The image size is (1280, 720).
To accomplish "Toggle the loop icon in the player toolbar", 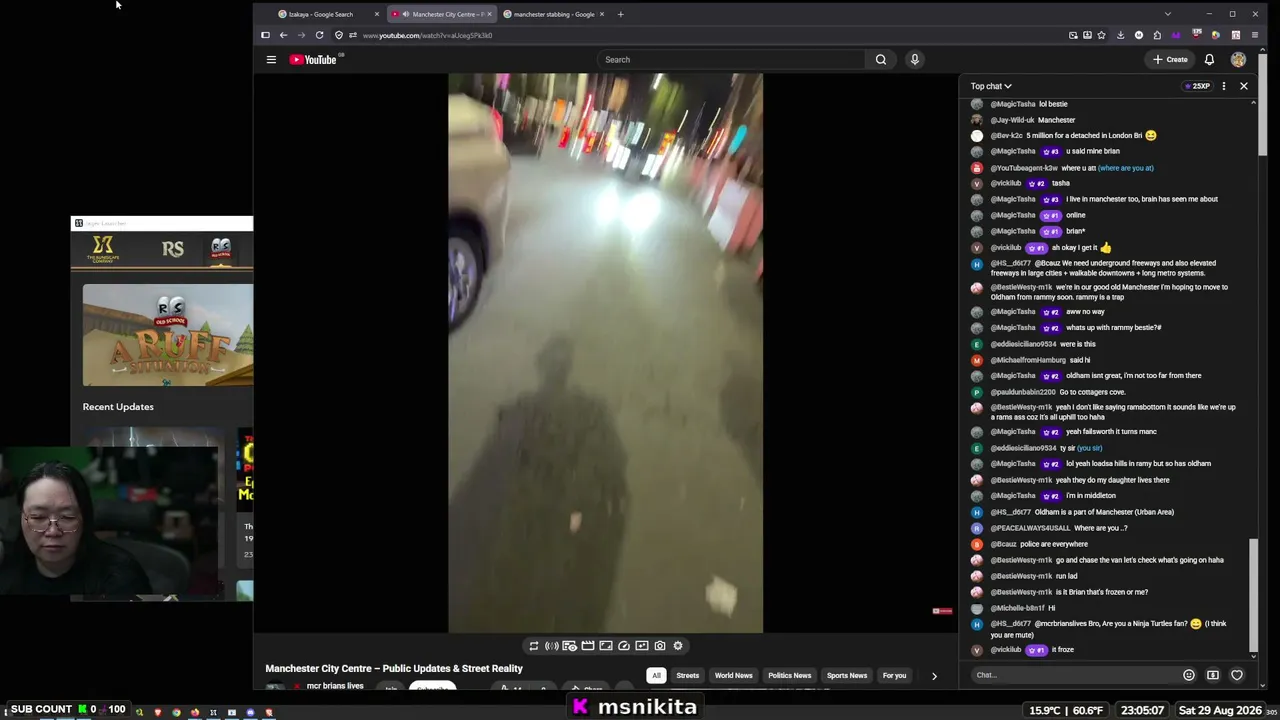I will pos(534,646).
